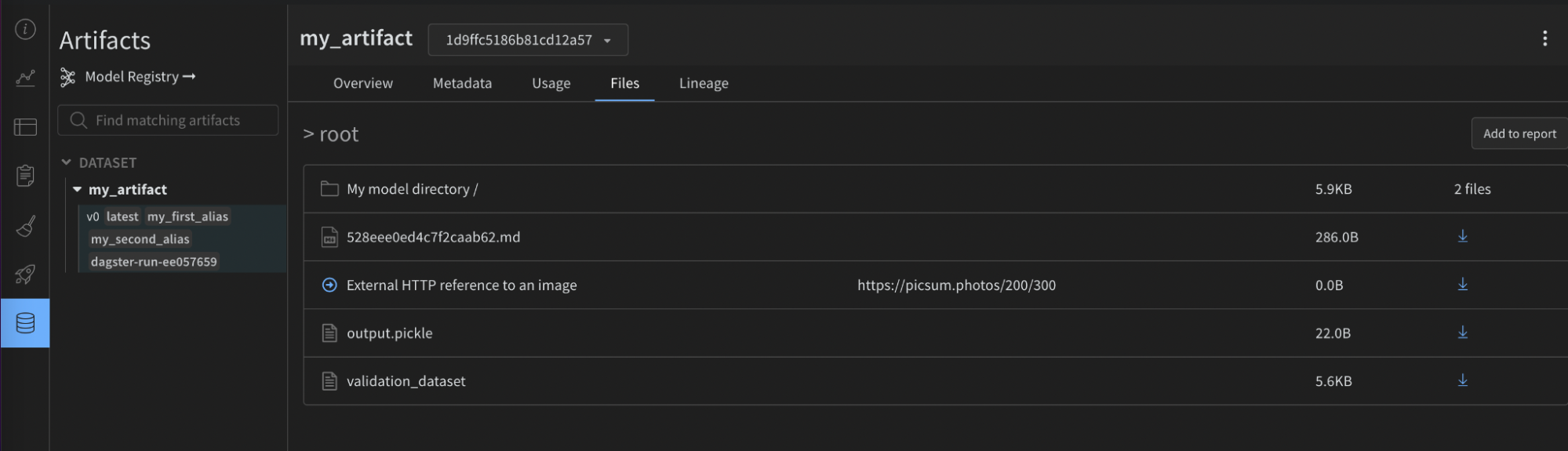Switch to the Lineage tab
Image resolution: width=1568 pixels, height=451 pixels.
click(x=704, y=83)
